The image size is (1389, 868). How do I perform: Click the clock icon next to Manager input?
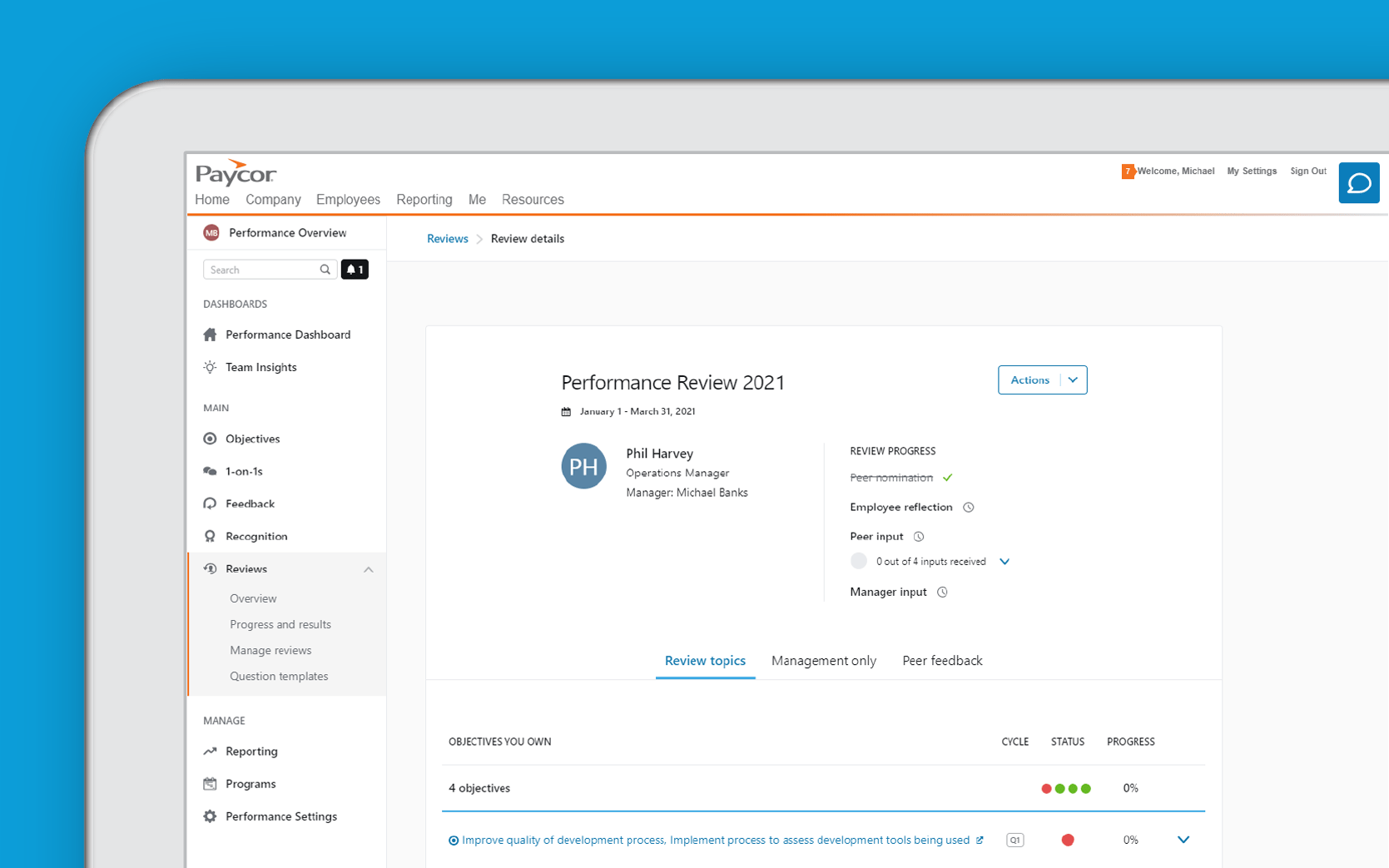tap(942, 593)
